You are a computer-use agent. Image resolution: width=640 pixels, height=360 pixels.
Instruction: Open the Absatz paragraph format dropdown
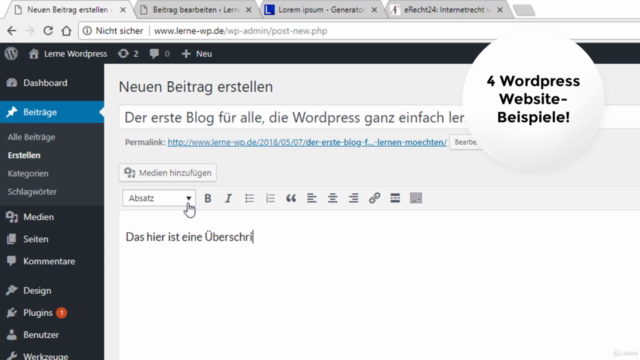pos(159,198)
